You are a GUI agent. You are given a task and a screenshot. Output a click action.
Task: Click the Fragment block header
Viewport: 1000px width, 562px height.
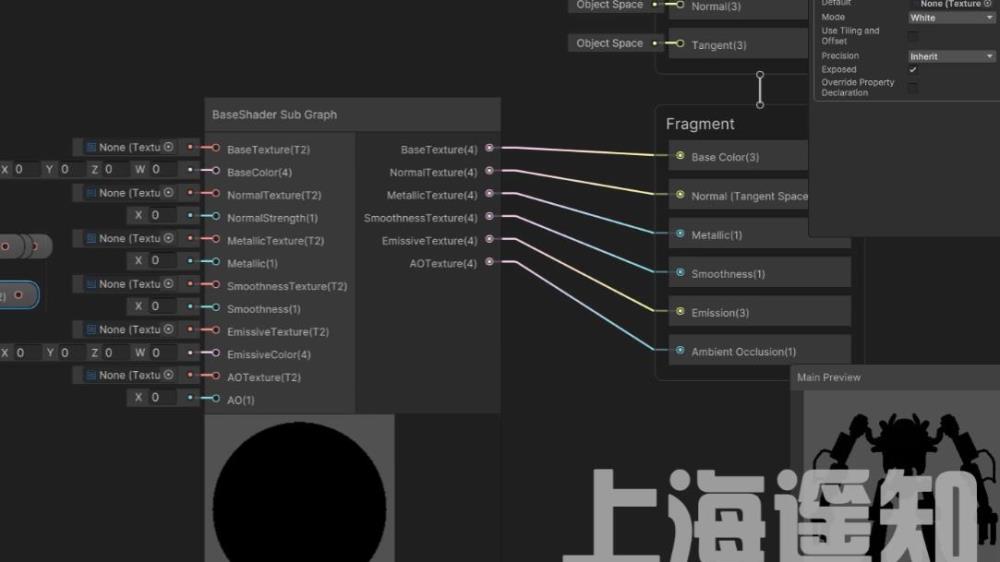pyautogui.click(x=700, y=124)
